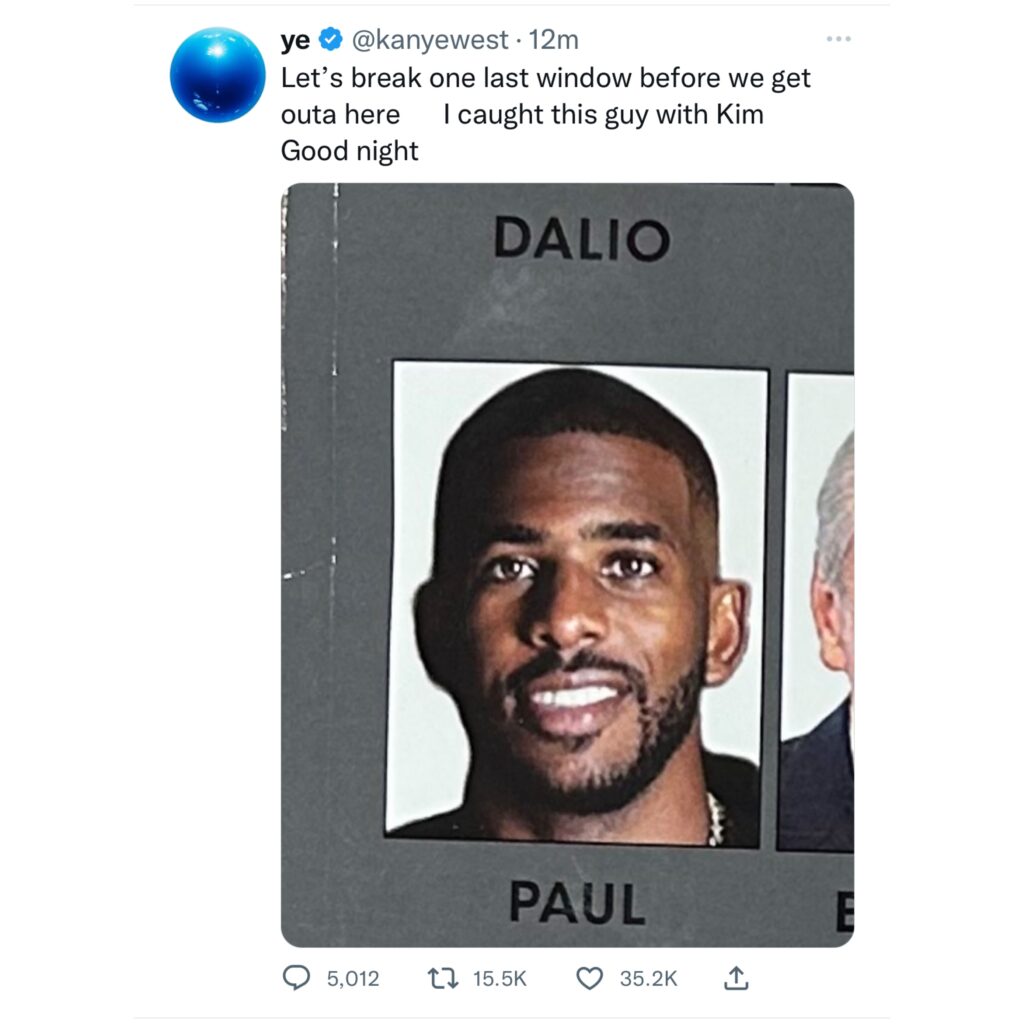Click the blue verified checkmark badge

[330, 40]
